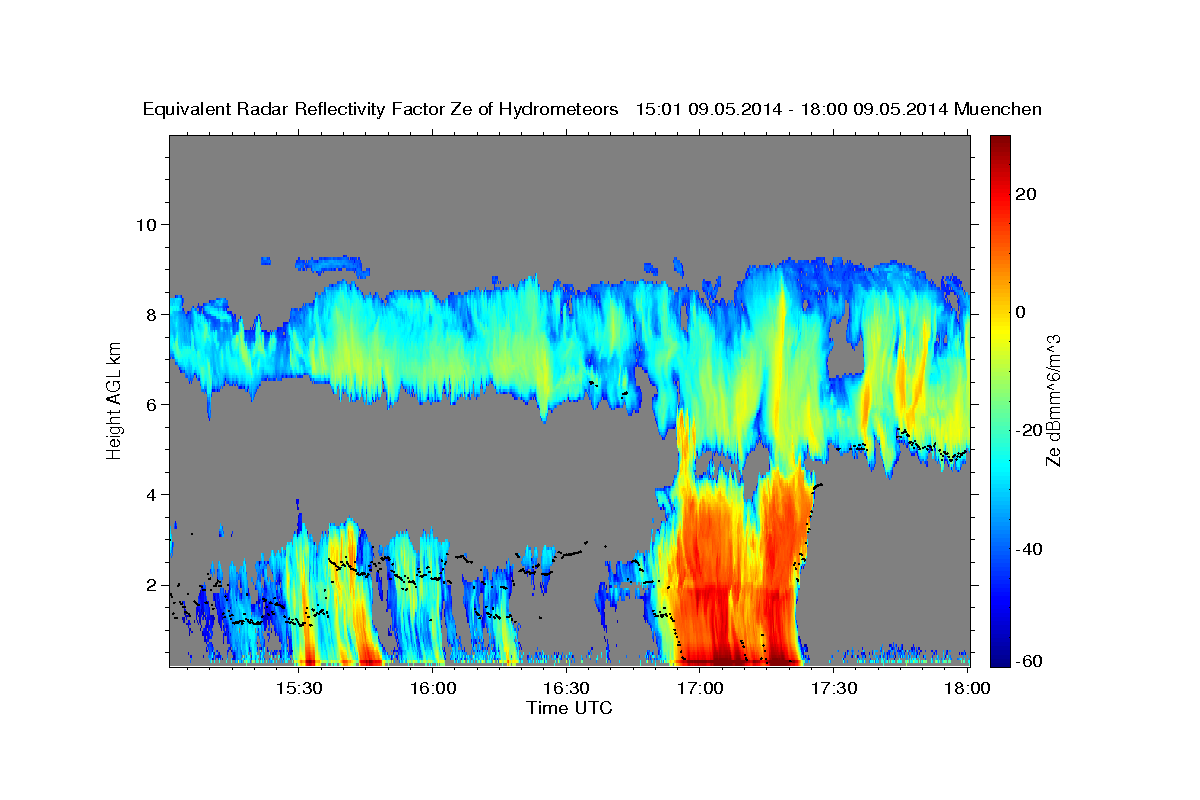Image resolution: width=1200 pixels, height=800 pixels.
Task: Click the 16:00 time tick label
Action: tap(433, 688)
